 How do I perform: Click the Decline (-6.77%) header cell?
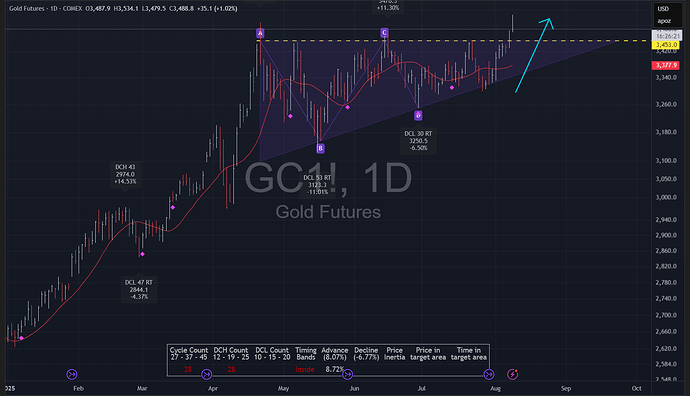pos(366,354)
